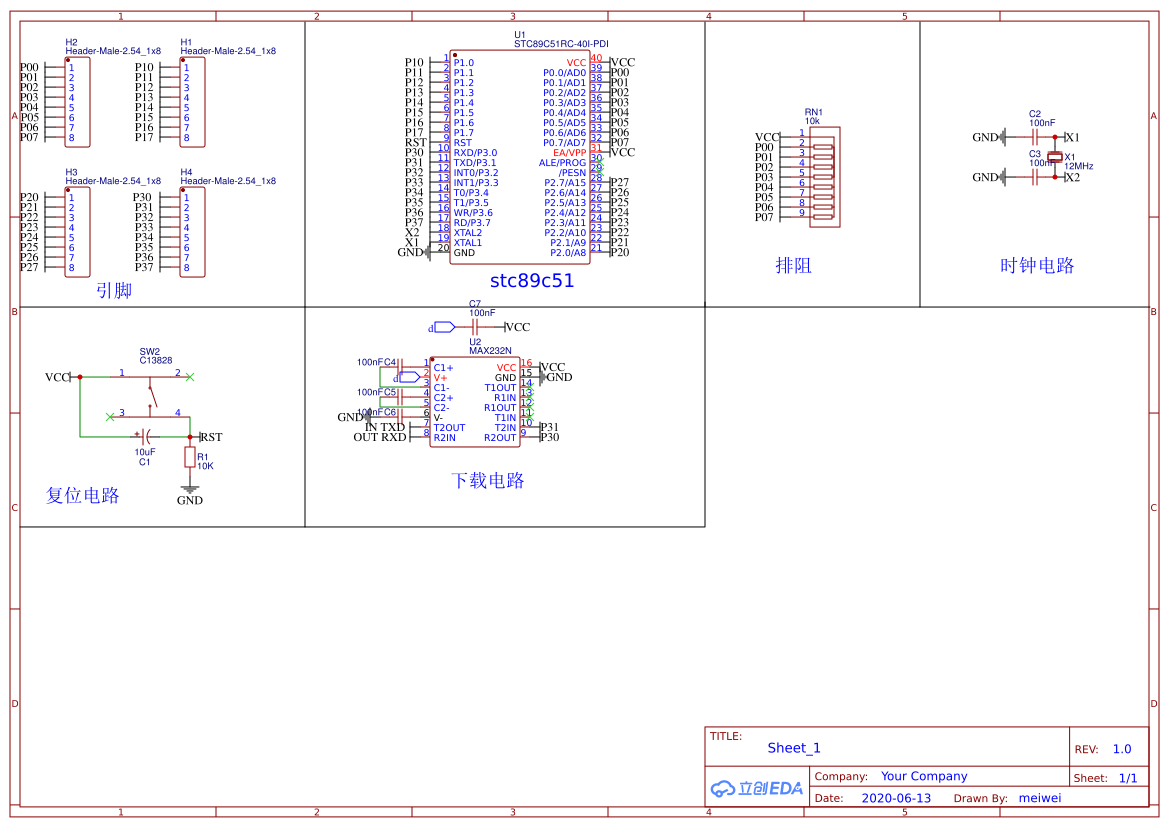Click the GND symbol below resistor R1
Image resolution: width=1169 pixels, height=827 pixels.
(x=190, y=490)
